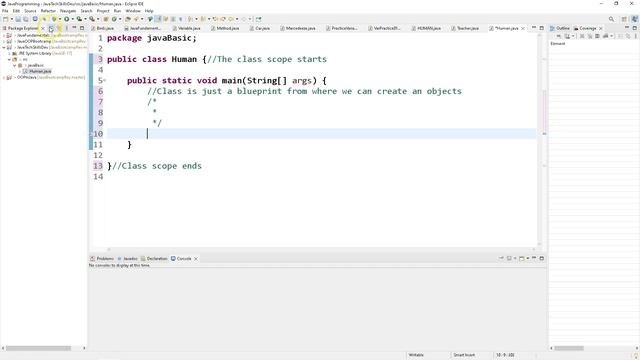Collapse the src folder node
Screen dimensions: 640x360
9,59
